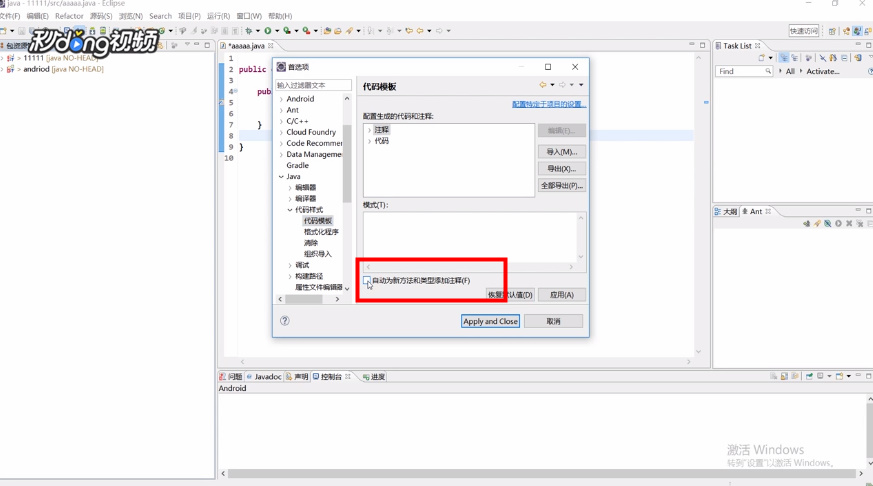Enable auto-add comments checkbox in Preferences
The height and width of the screenshot is (486, 873).
[x=366, y=280]
